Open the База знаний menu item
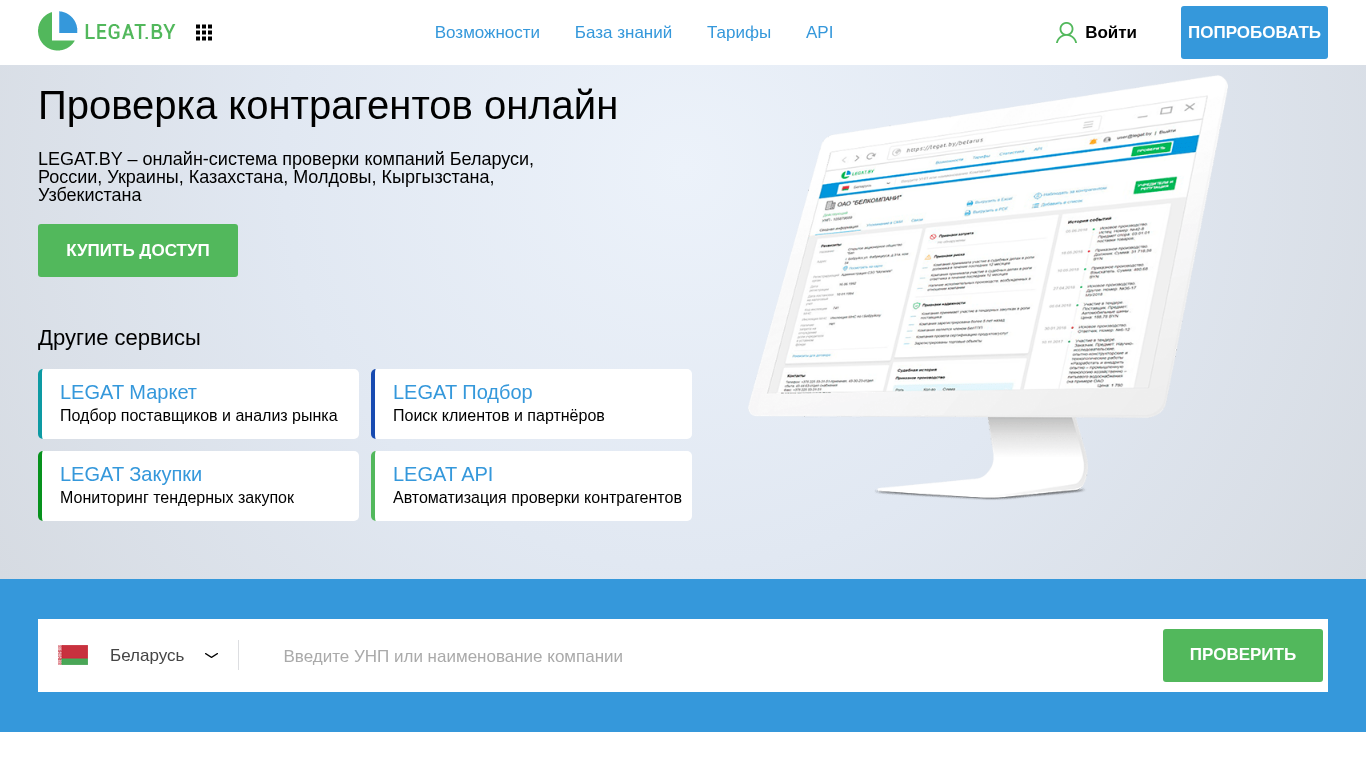Image resolution: width=1366 pixels, height=768 pixels. tap(623, 33)
